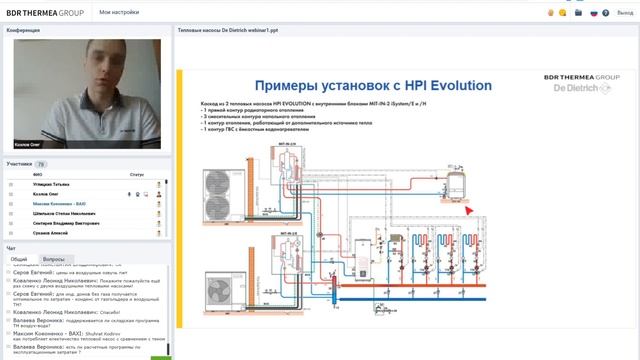Click row handle icon beside Суханов Алексей
The width and height of the screenshot is (640, 360).
click(x=11, y=233)
